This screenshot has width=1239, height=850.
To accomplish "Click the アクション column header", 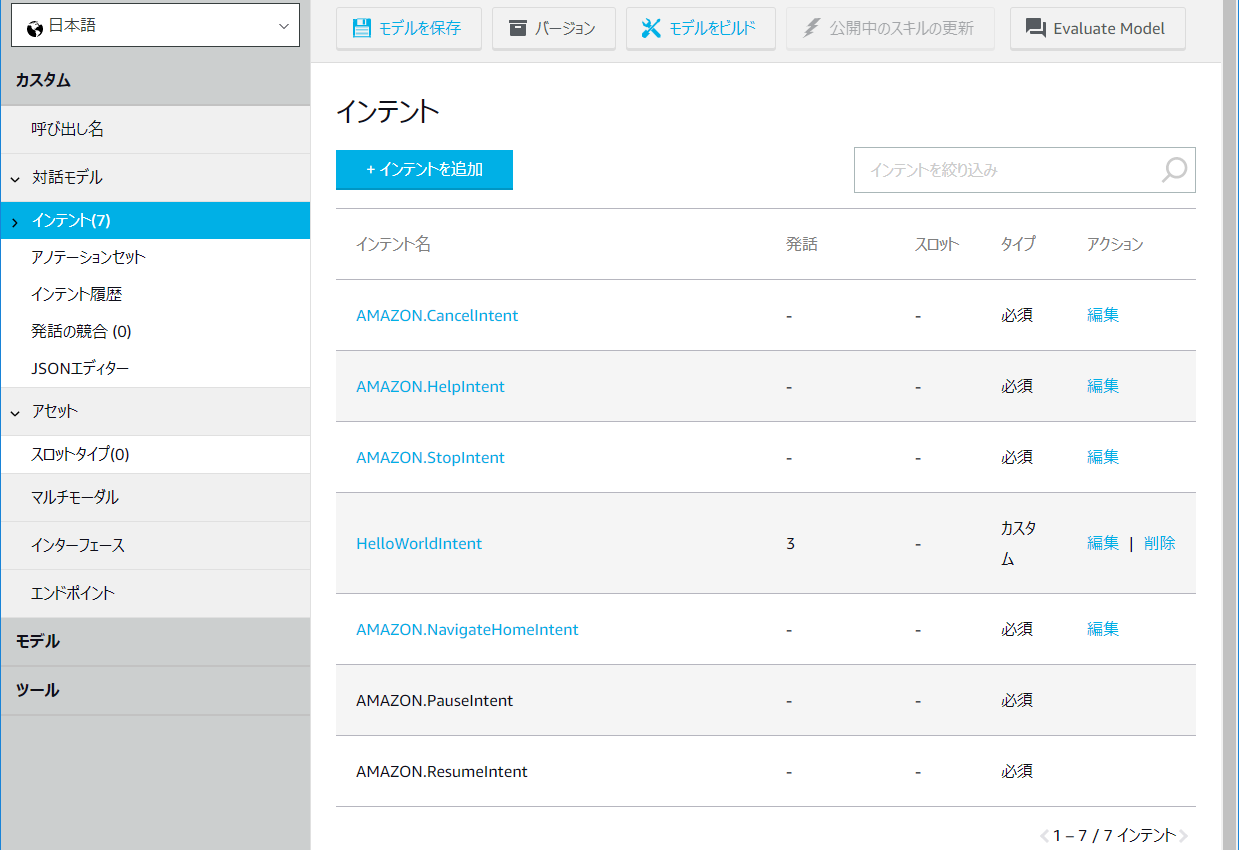I will [1115, 244].
